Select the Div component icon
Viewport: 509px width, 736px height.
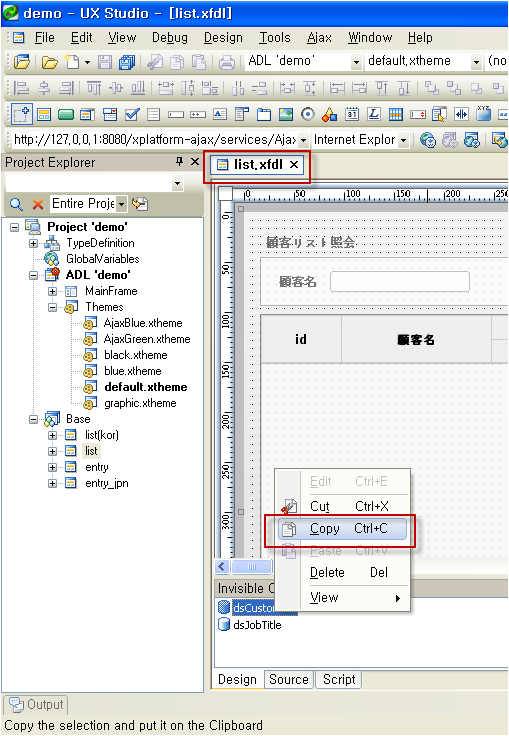44,114
